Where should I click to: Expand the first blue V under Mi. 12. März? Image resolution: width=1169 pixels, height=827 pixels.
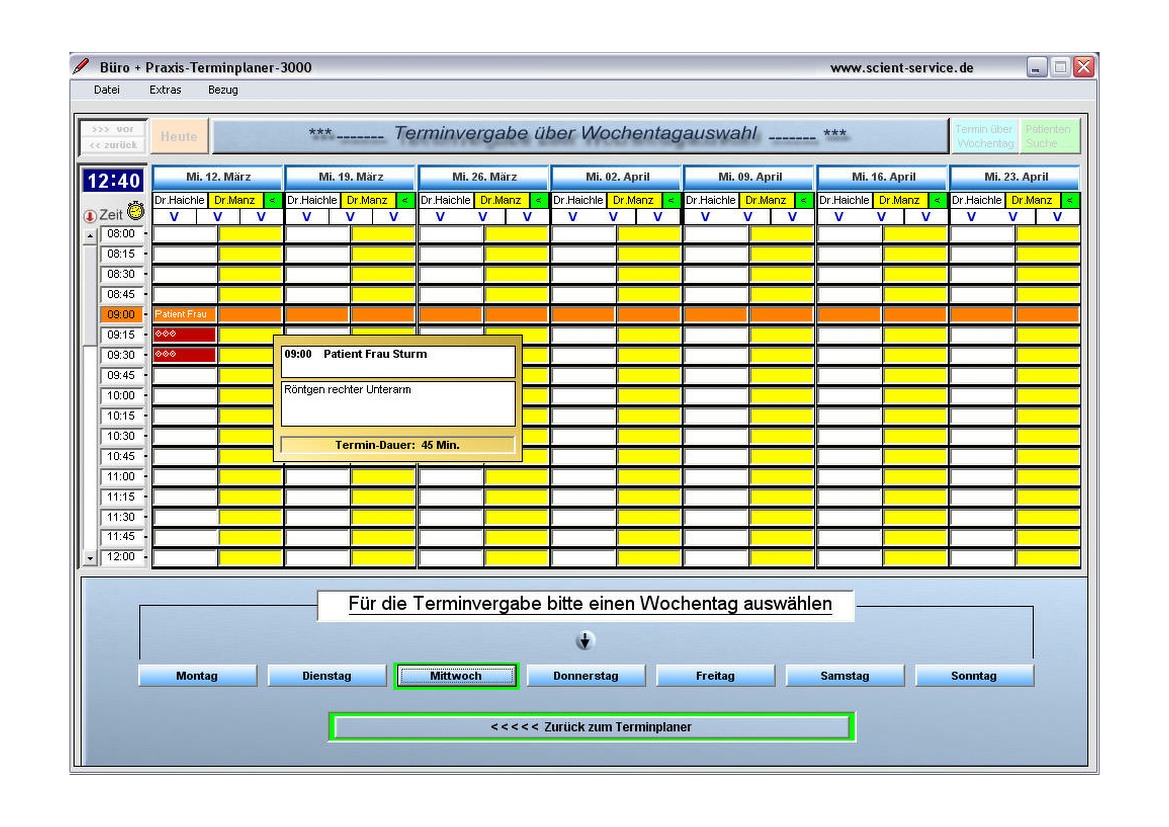pyautogui.click(x=174, y=216)
